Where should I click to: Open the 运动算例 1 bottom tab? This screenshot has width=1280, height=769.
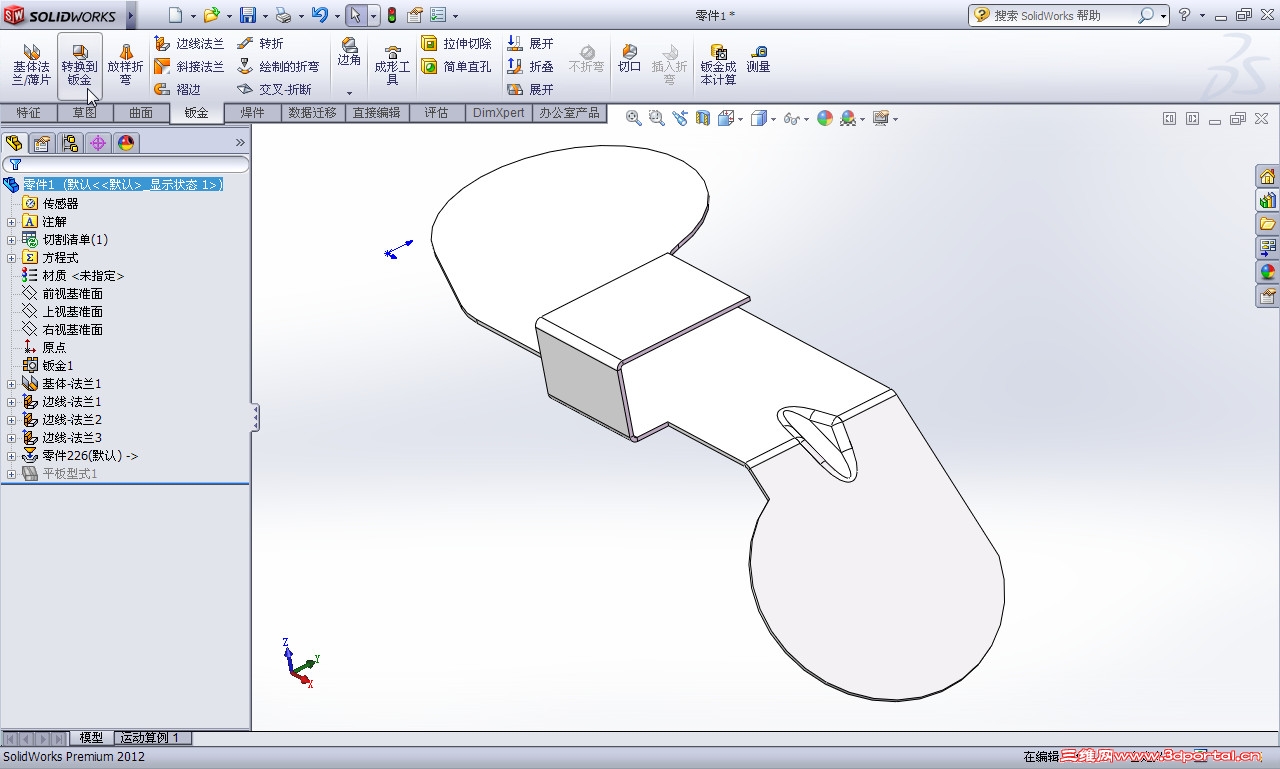[150, 738]
